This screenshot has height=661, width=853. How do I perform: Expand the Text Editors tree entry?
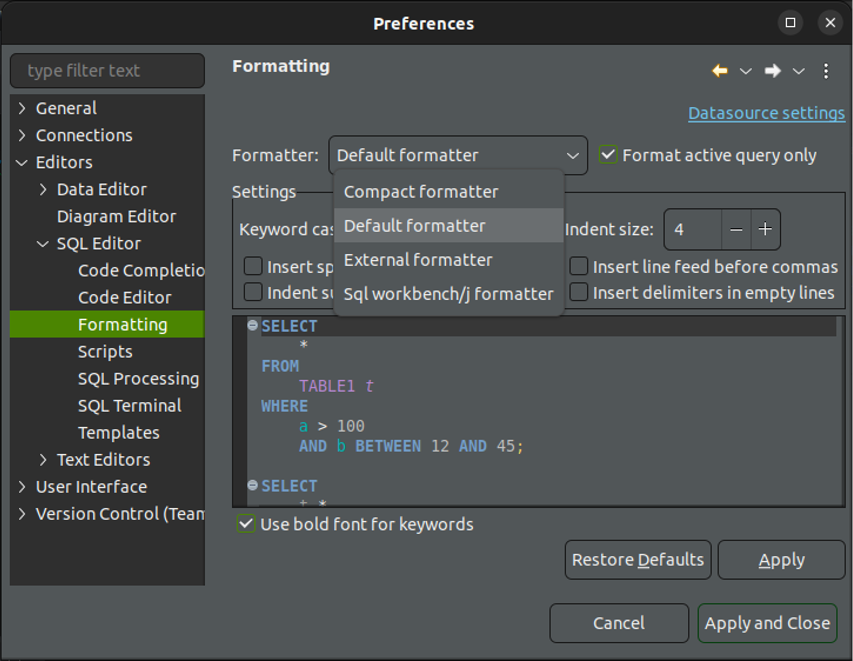click(41, 459)
